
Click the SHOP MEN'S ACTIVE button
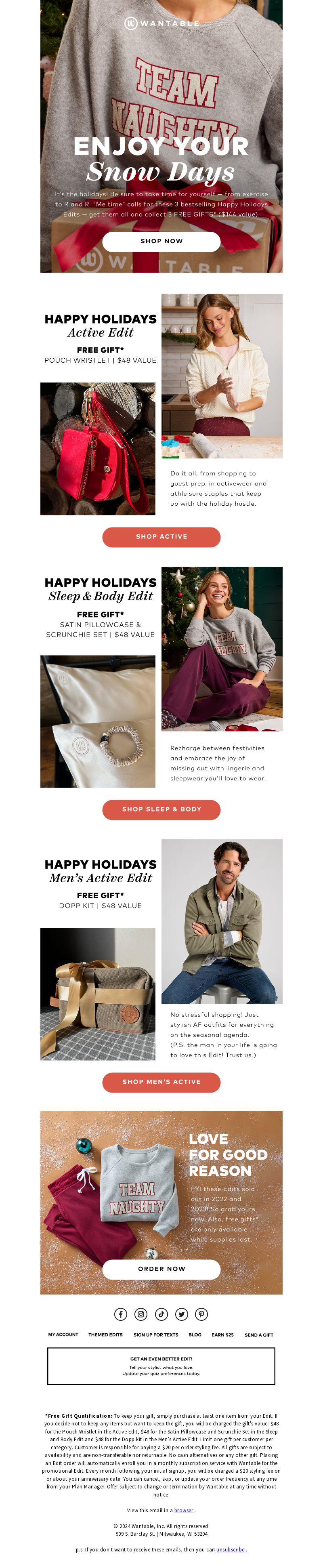tap(161, 1082)
